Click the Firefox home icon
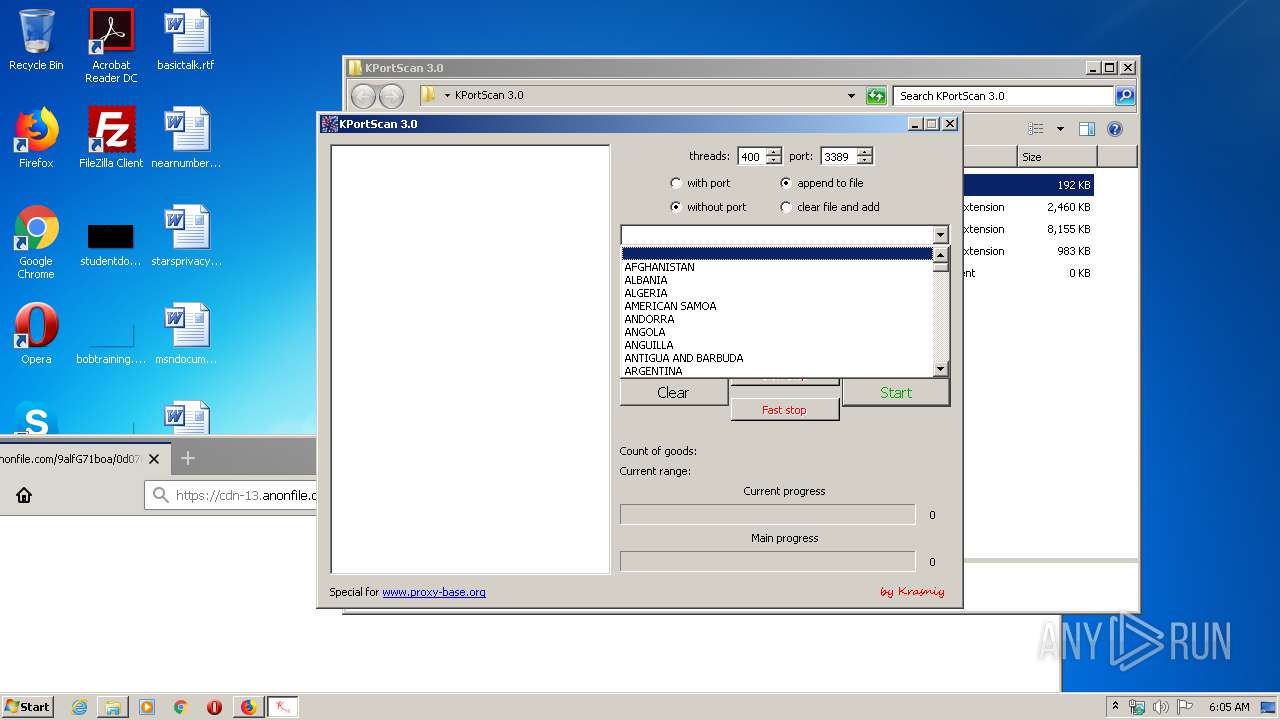The width and height of the screenshot is (1280, 720). (24, 495)
